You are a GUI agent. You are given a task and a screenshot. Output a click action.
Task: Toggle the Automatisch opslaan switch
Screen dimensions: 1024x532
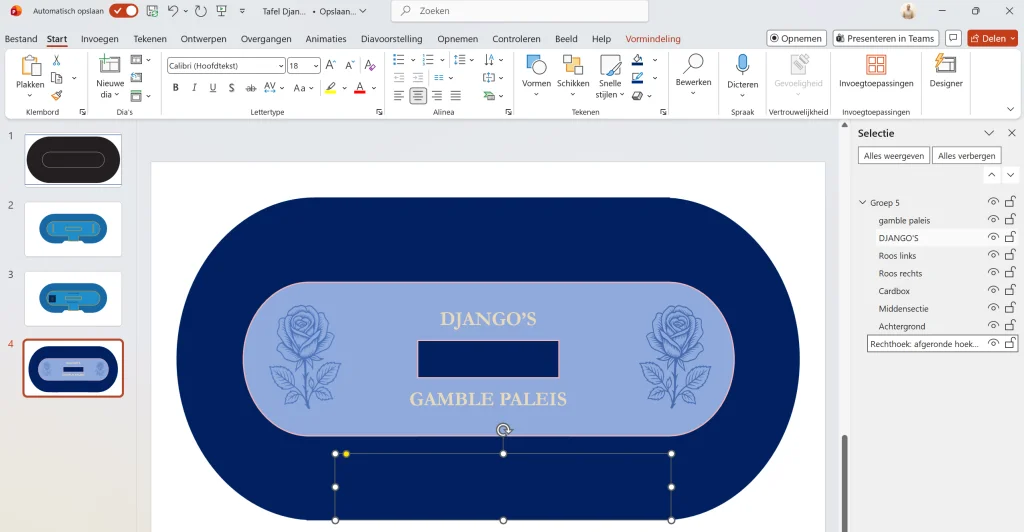coord(123,11)
